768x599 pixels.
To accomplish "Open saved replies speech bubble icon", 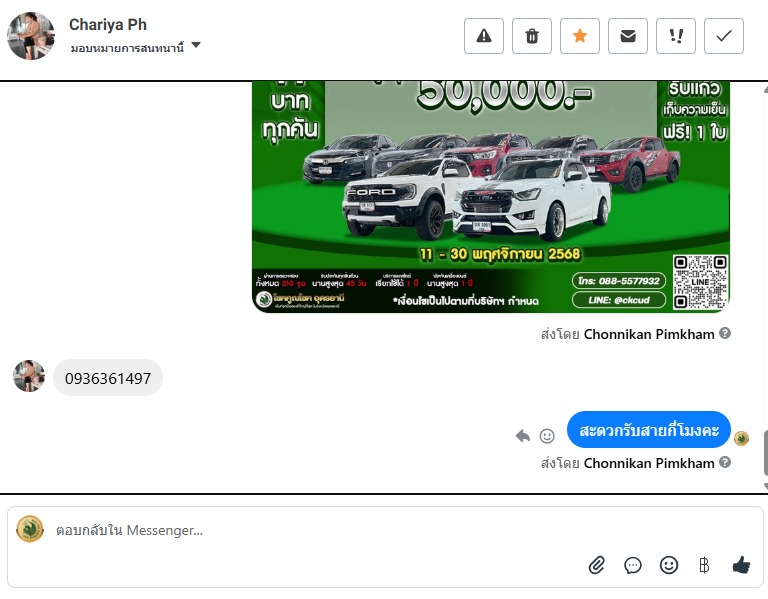I will point(632,565).
